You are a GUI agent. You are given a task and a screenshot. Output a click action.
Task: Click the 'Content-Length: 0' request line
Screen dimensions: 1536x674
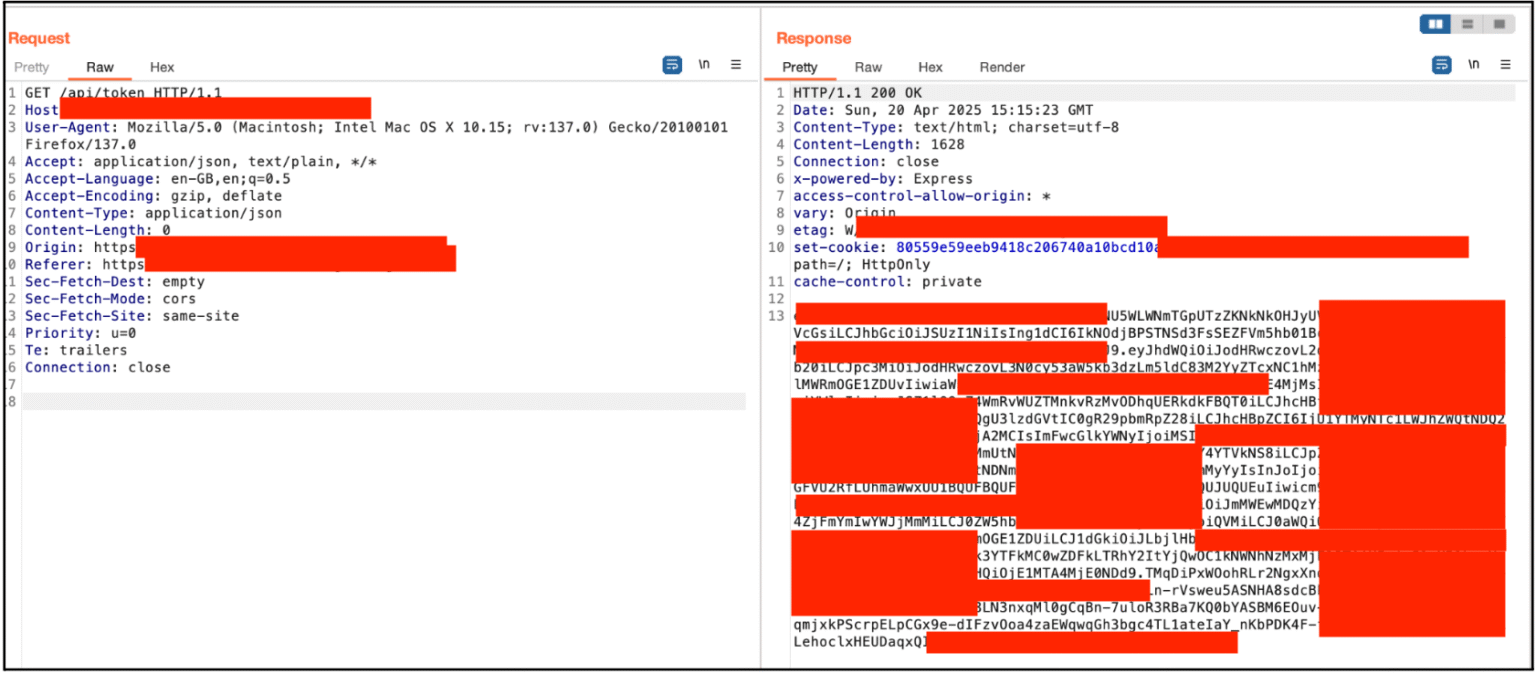[98, 230]
